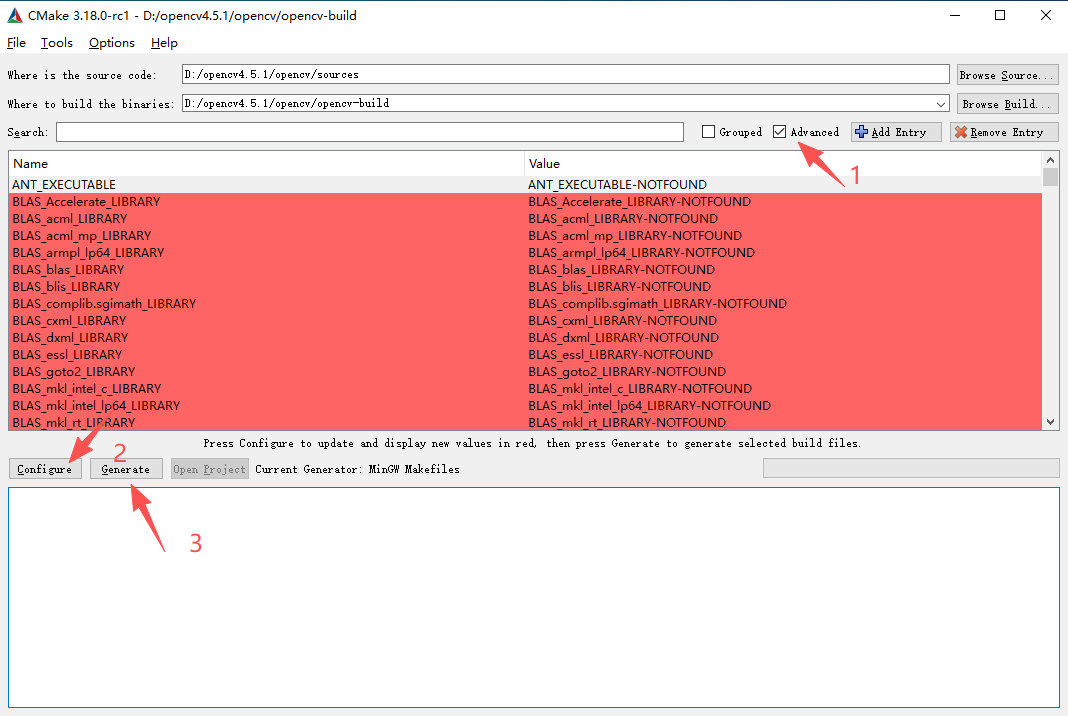The image size is (1068, 716).
Task: Click the Current Generator: MinGW Makefiles label
Action: click(x=357, y=469)
